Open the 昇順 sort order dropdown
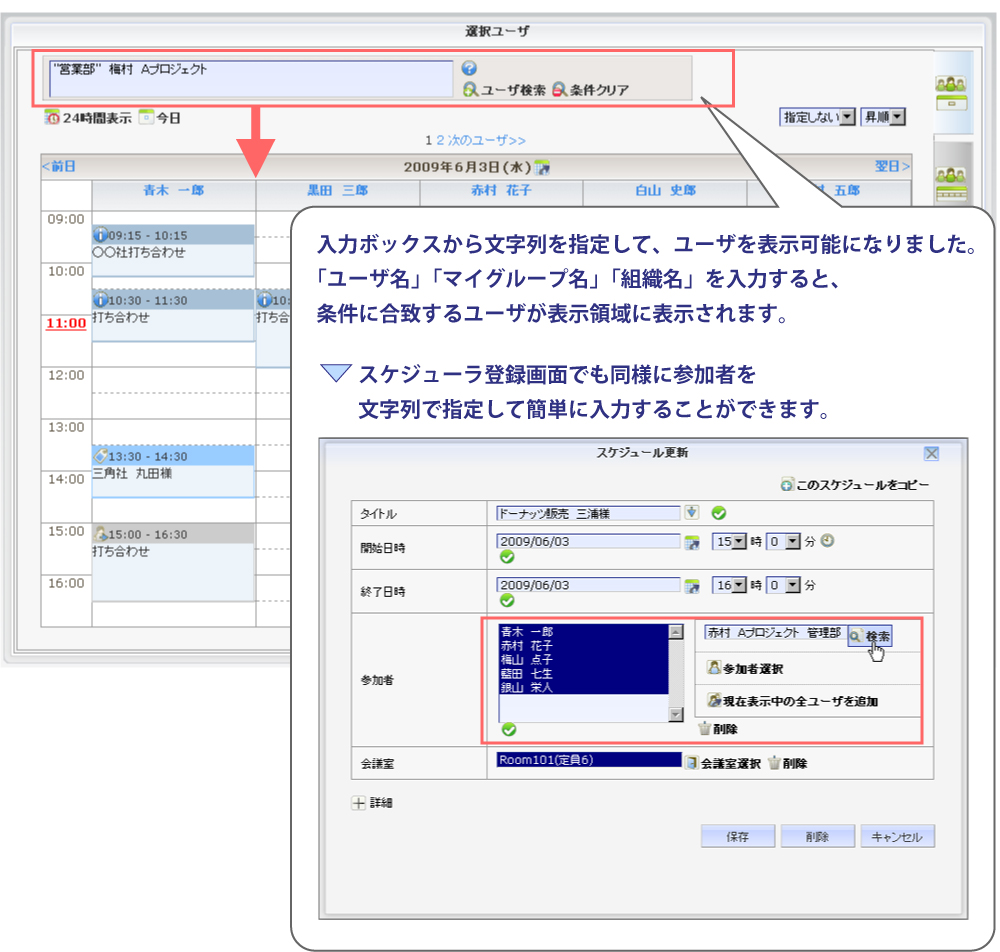Screen dimensions: 1000x952 (883, 117)
